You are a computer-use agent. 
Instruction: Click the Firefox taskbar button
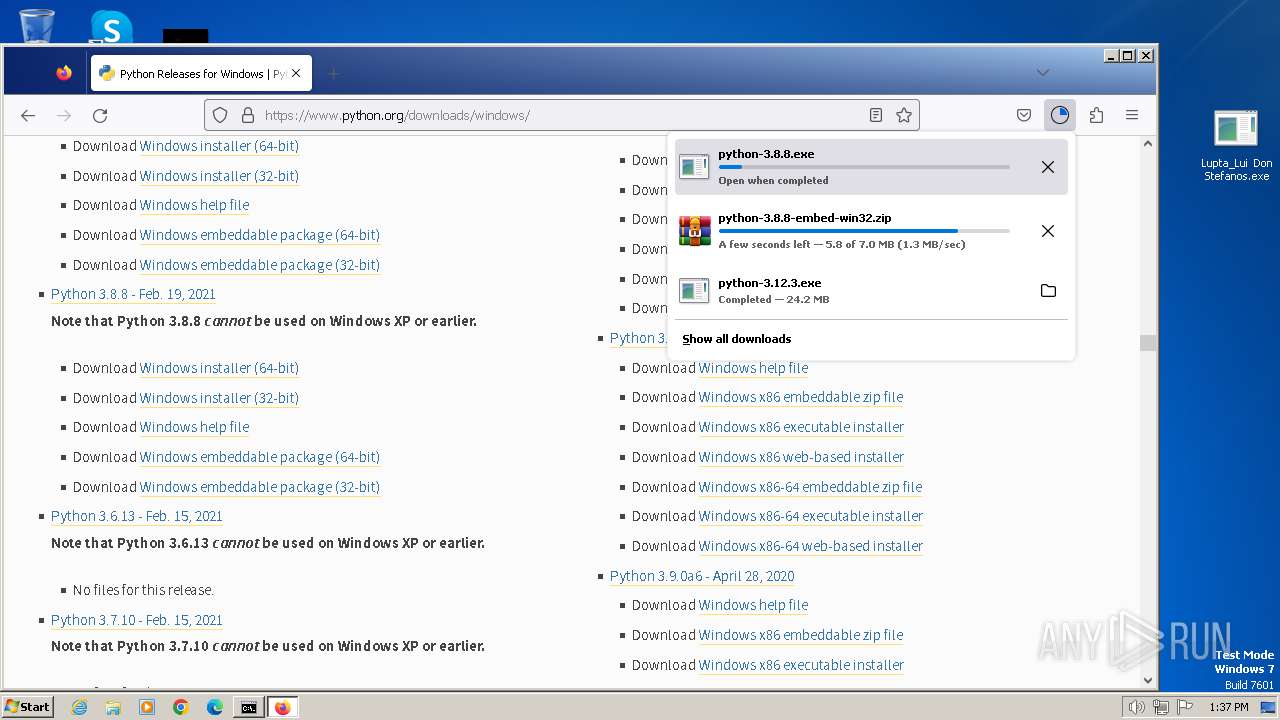click(282, 707)
